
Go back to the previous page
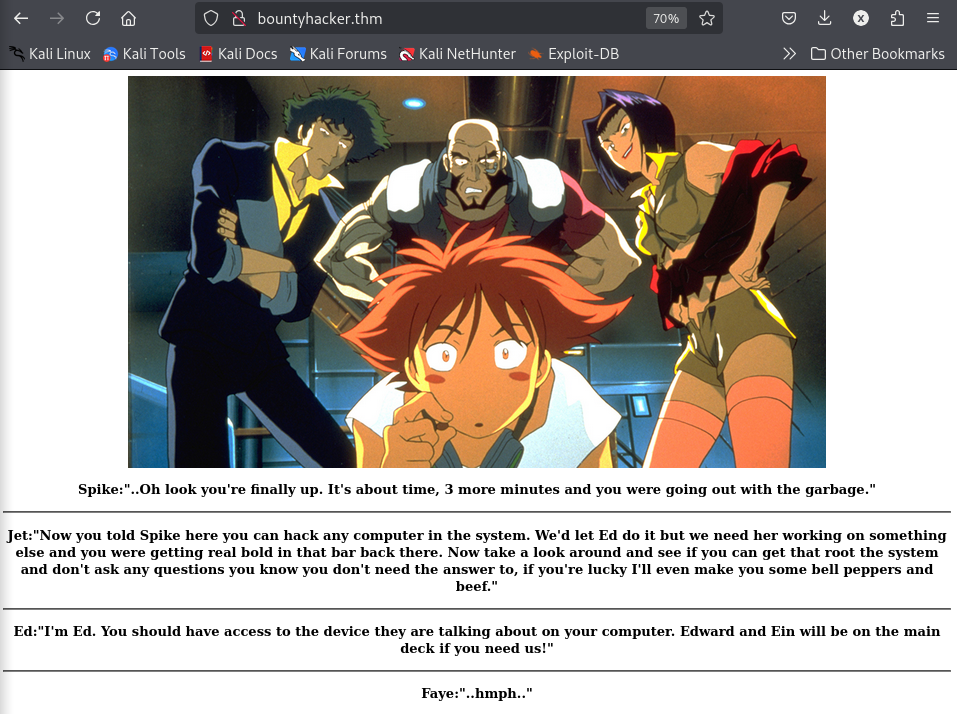coord(21,18)
